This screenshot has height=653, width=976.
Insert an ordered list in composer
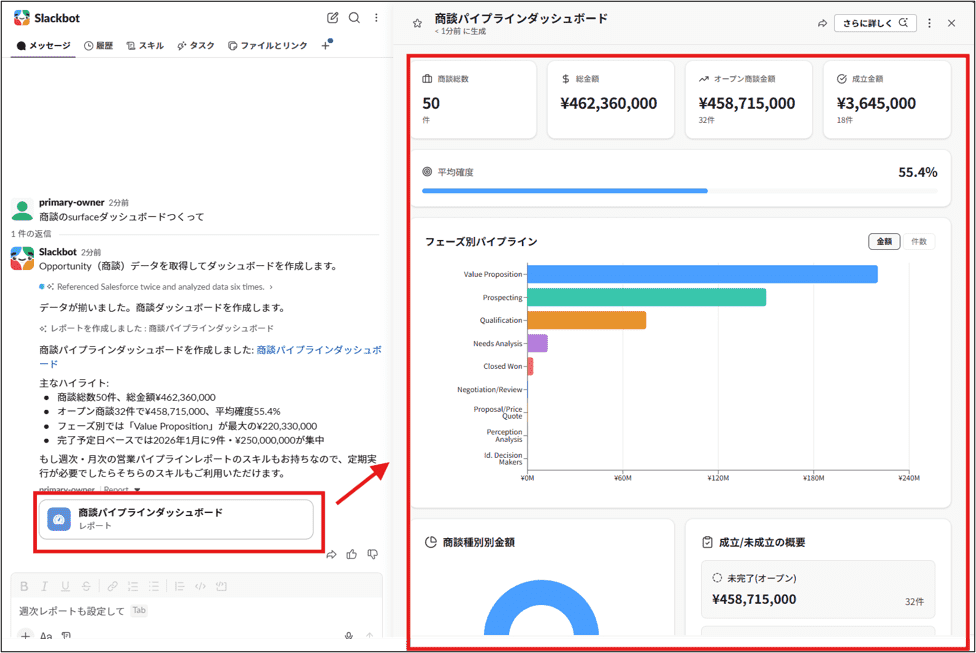[x=133, y=586]
